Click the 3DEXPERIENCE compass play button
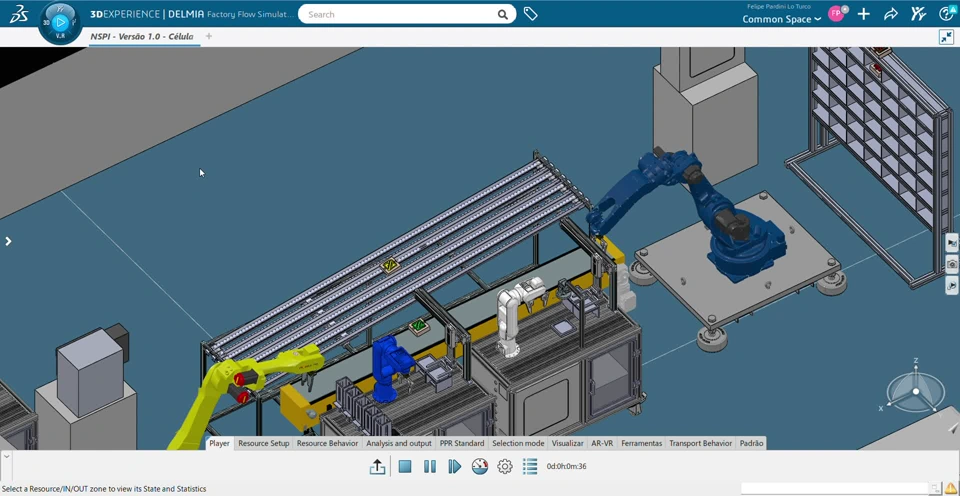 [x=60, y=22]
